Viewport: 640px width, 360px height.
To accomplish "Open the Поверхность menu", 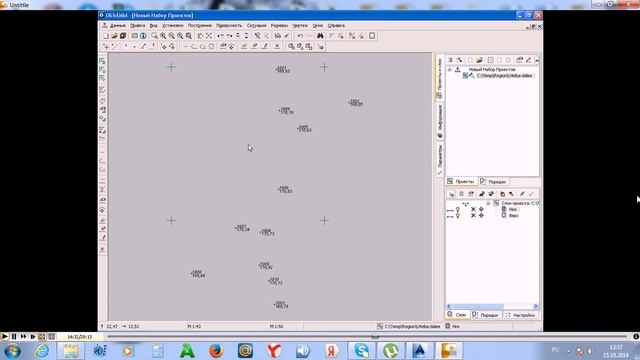I will [x=229, y=25].
